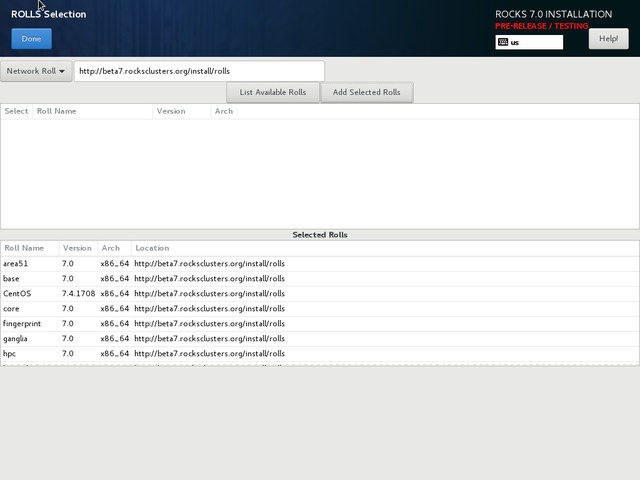Image resolution: width=640 pixels, height=480 pixels.
Task: Sort available rolls by Select column
Action: [16, 111]
